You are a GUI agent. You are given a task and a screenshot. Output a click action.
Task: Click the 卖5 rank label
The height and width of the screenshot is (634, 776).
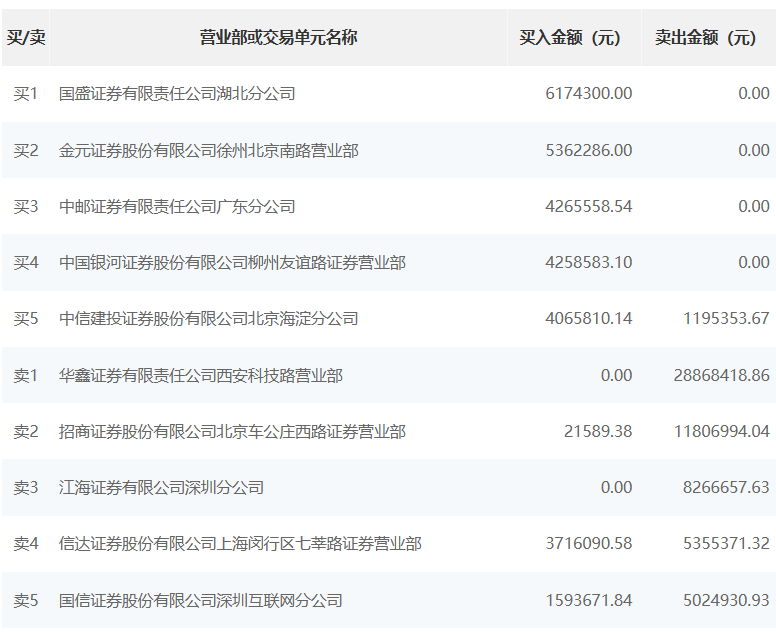25,600
